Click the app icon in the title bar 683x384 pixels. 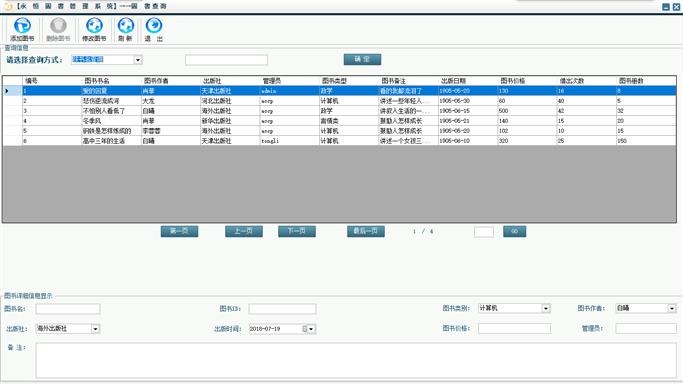point(8,6)
